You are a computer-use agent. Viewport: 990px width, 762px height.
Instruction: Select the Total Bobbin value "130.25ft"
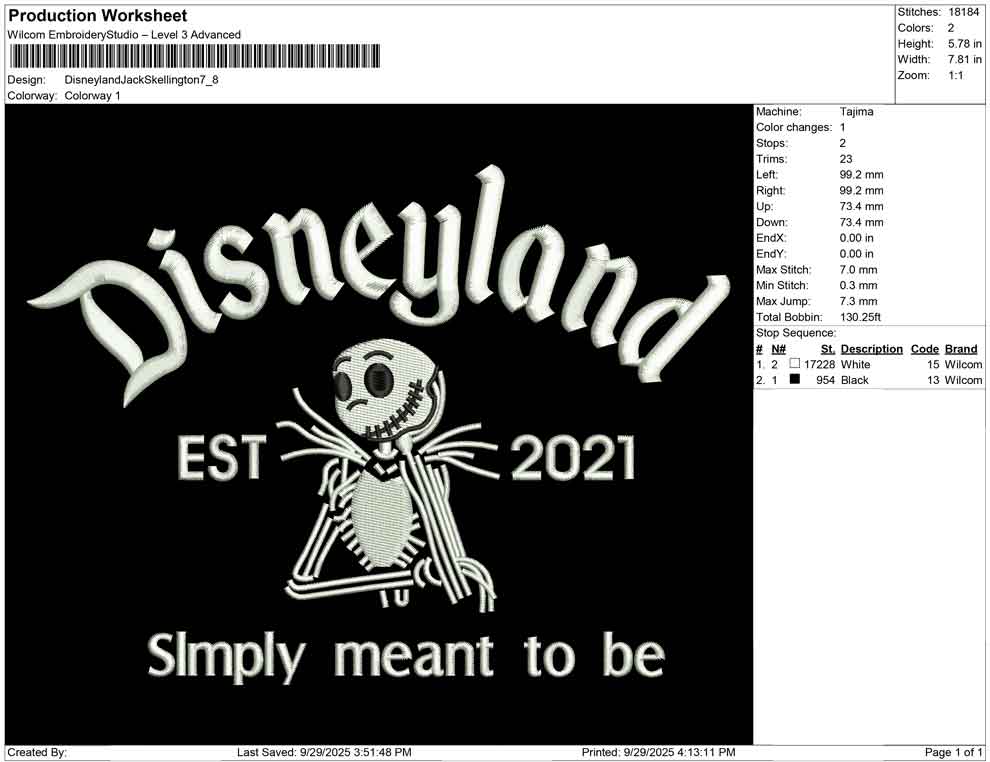tap(861, 317)
